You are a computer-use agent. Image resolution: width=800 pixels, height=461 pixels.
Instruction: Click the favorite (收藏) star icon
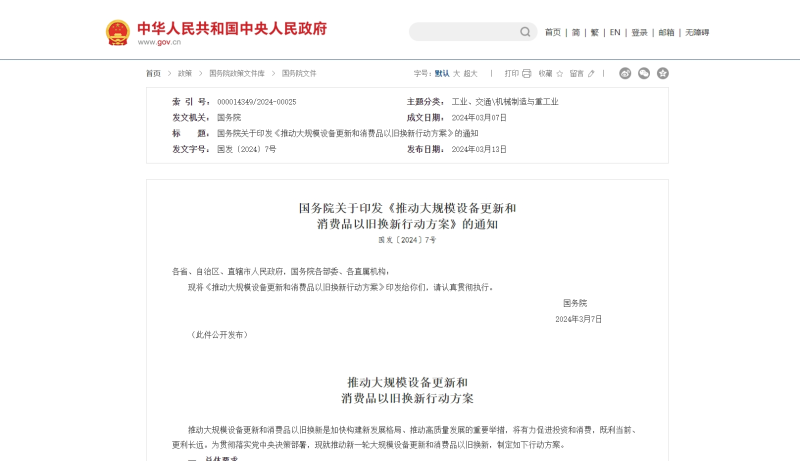(560, 73)
